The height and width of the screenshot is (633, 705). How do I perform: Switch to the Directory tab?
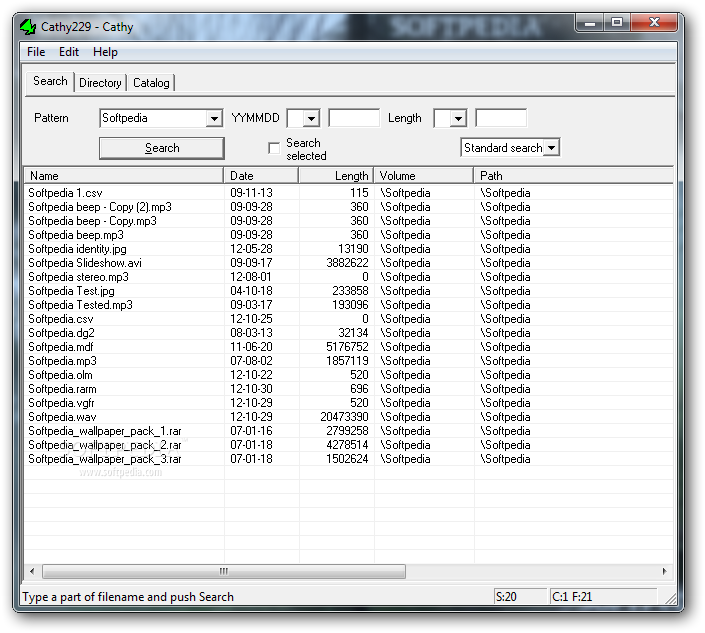100,83
